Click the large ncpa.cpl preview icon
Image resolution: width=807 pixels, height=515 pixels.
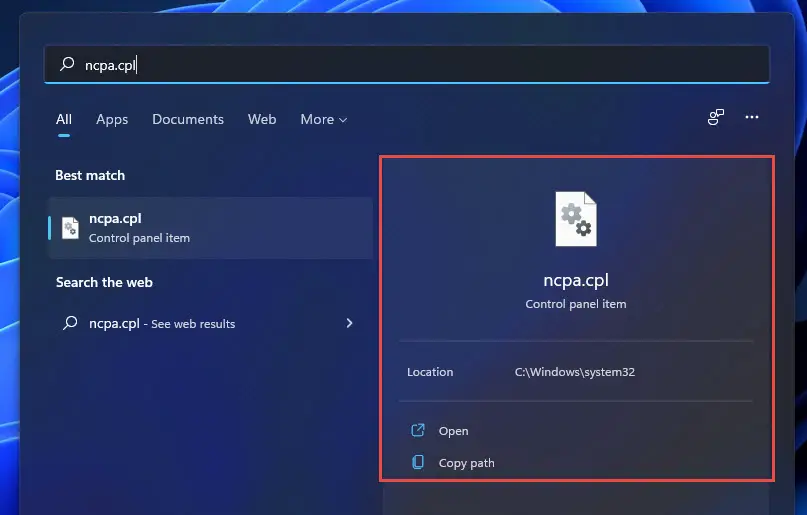[x=576, y=219]
